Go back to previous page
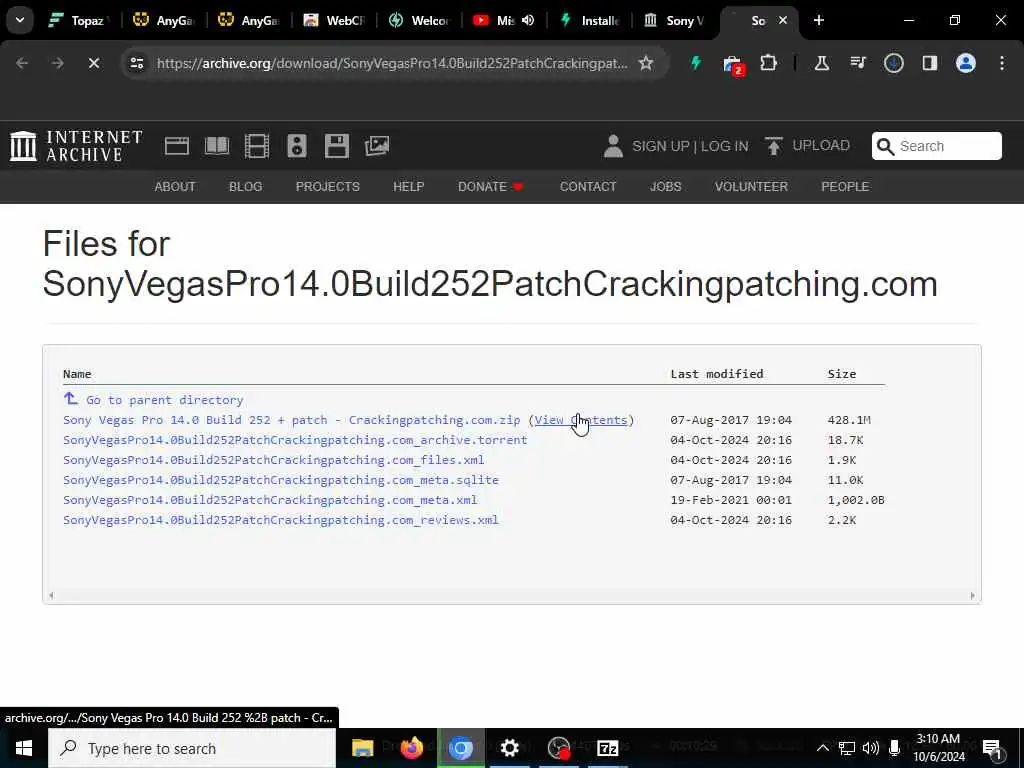The width and height of the screenshot is (1024, 768). click(x=22, y=63)
